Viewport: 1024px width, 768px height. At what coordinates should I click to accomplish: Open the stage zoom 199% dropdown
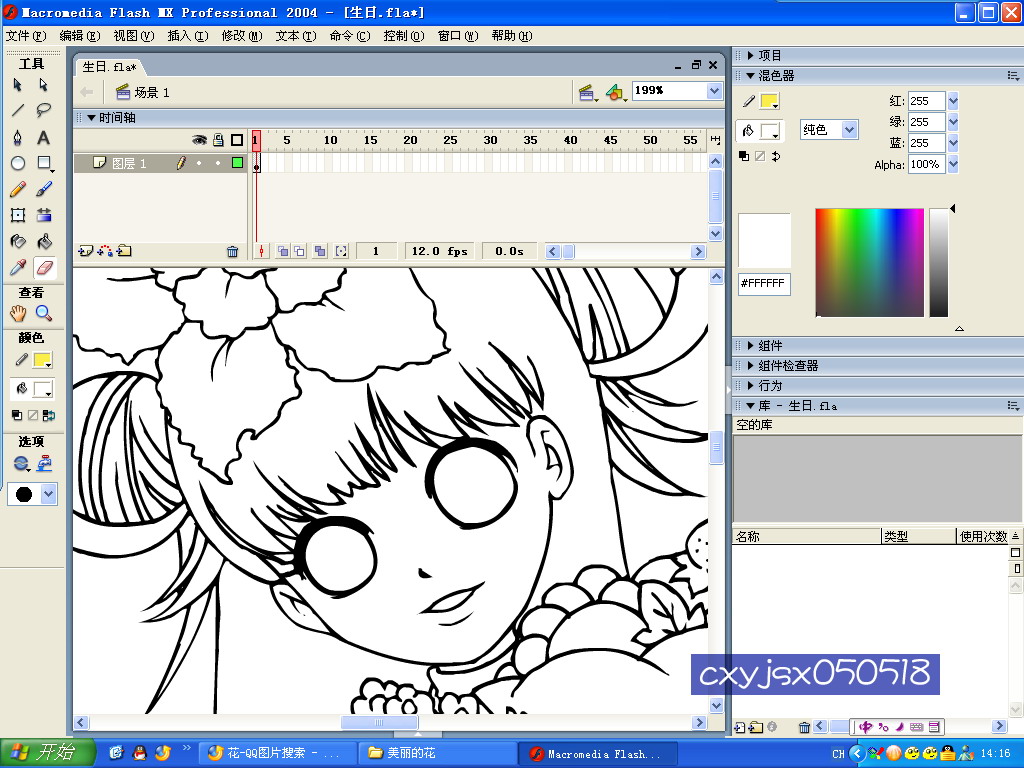coord(714,91)
